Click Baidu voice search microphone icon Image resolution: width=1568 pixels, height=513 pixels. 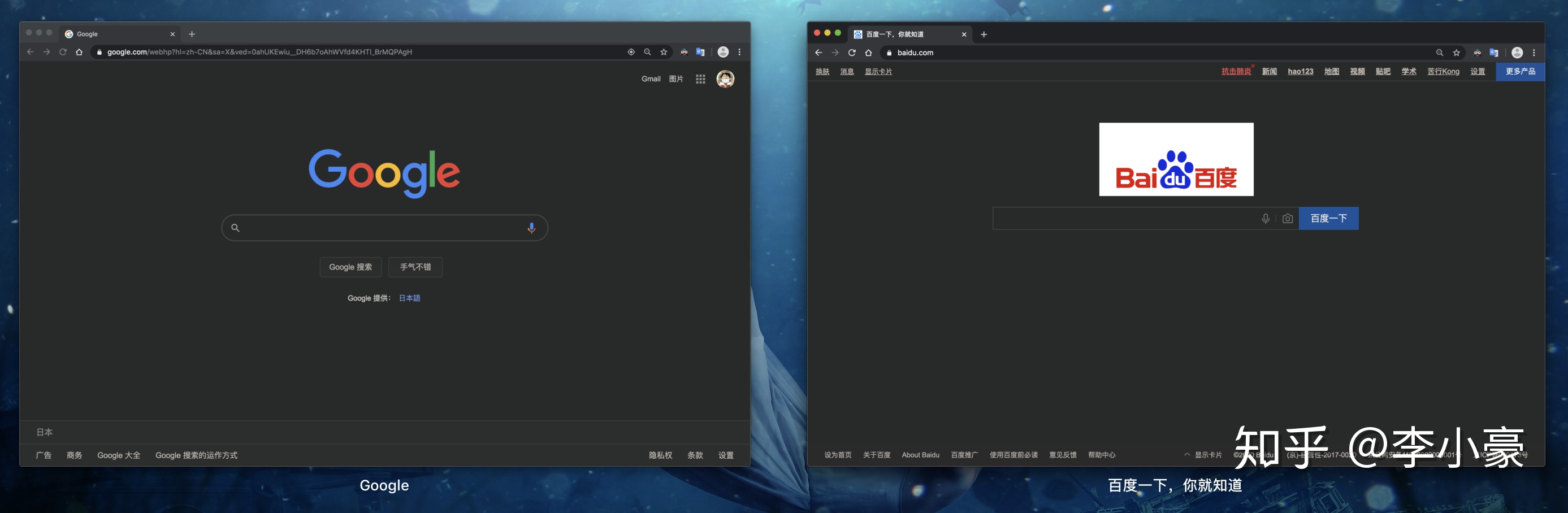(1266, 219)
